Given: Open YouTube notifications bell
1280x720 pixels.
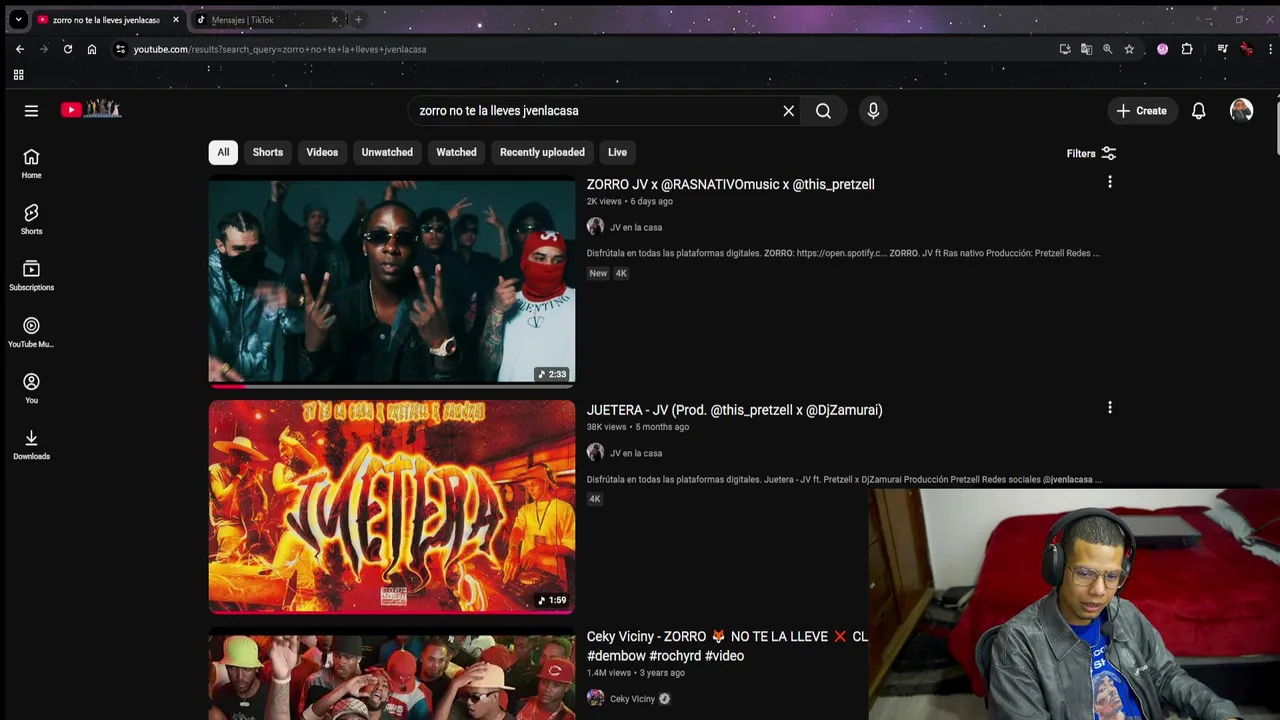Looking at the screenshot, I should tap(1198, 111).
